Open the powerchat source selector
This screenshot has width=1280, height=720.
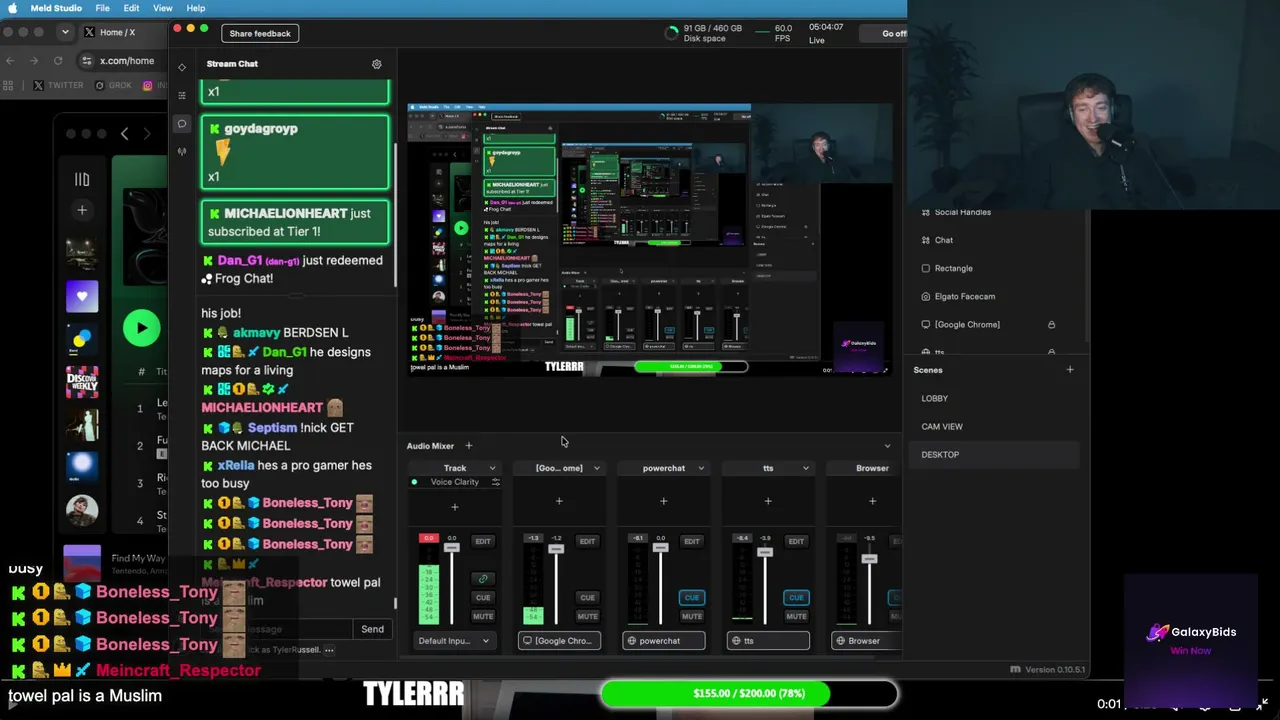(663, 641)
